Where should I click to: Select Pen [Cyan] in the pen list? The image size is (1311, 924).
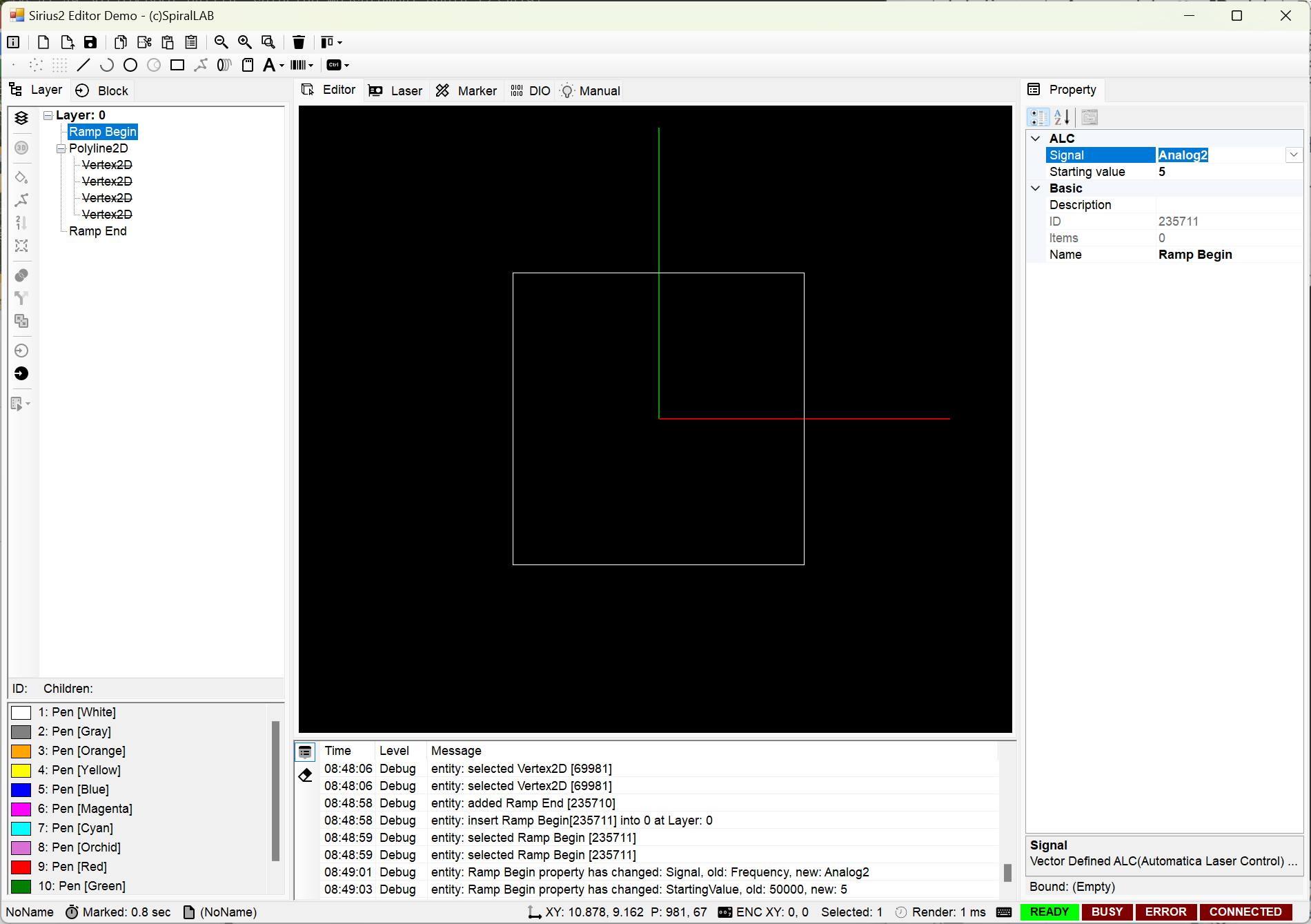(x=75, y=828)
